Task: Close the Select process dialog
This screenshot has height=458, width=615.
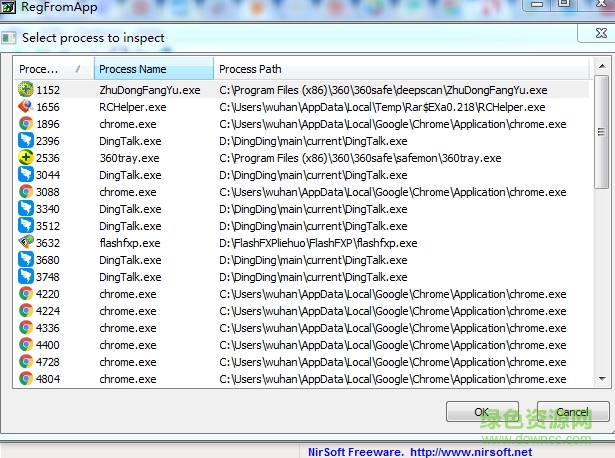Action: [x=600, y=34]
